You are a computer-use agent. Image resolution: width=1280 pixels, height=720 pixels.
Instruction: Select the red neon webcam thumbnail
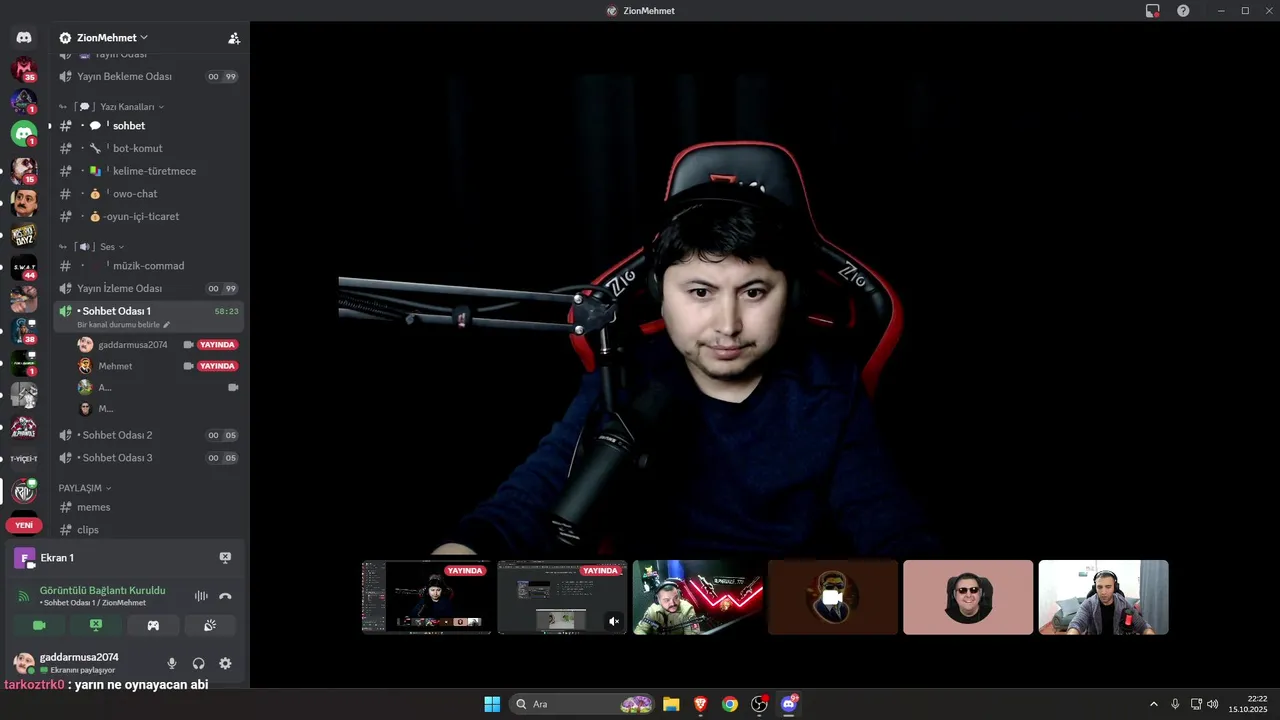click(698, 597)
